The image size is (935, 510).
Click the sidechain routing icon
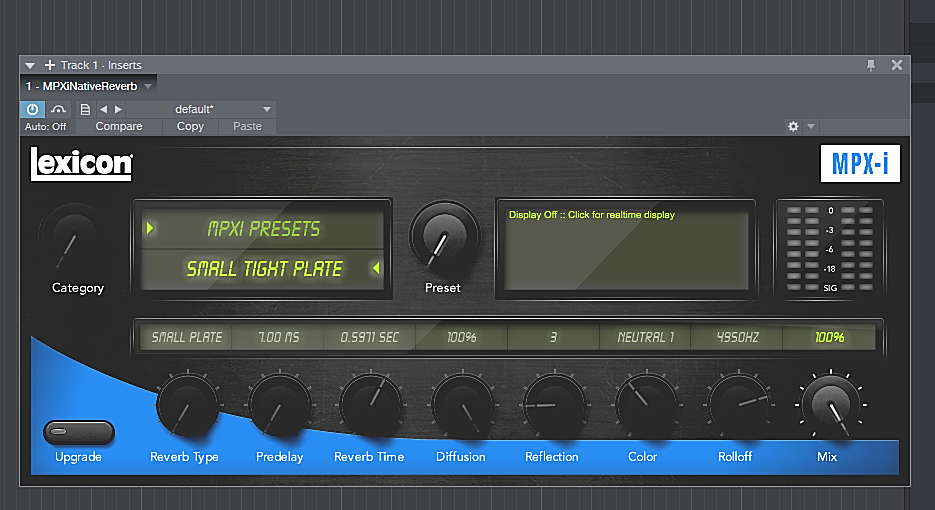tap(58, 109)
